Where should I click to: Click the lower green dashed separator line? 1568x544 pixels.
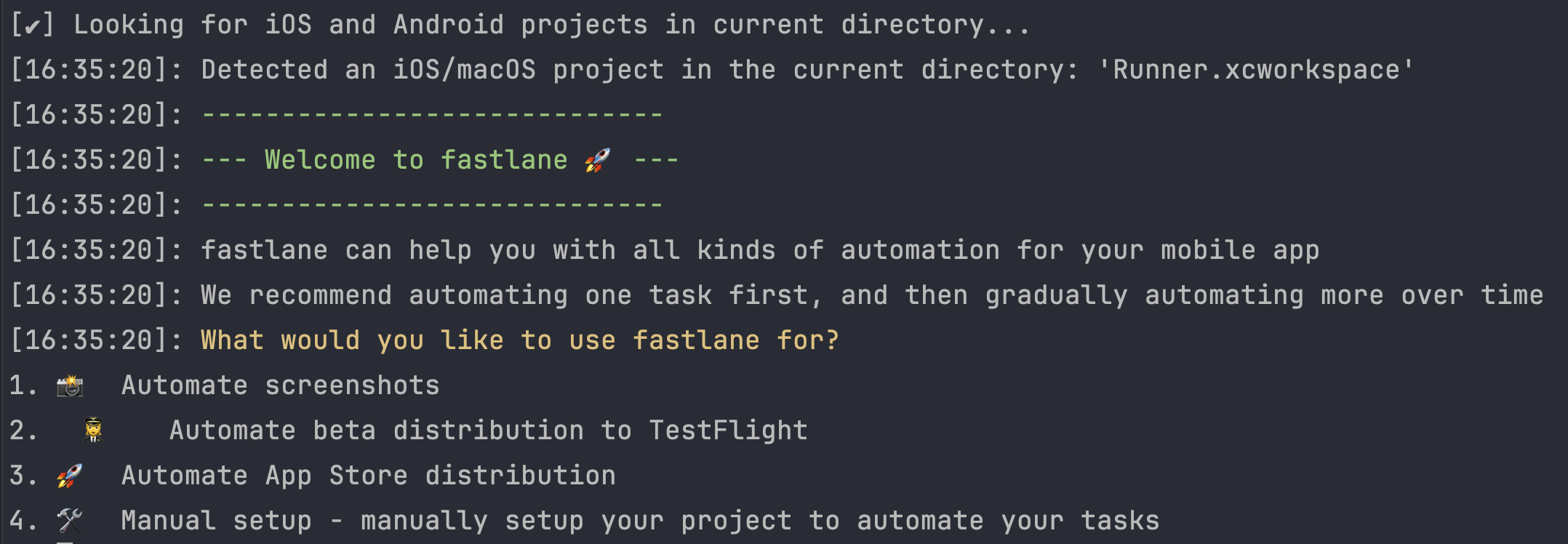[432, 205]
